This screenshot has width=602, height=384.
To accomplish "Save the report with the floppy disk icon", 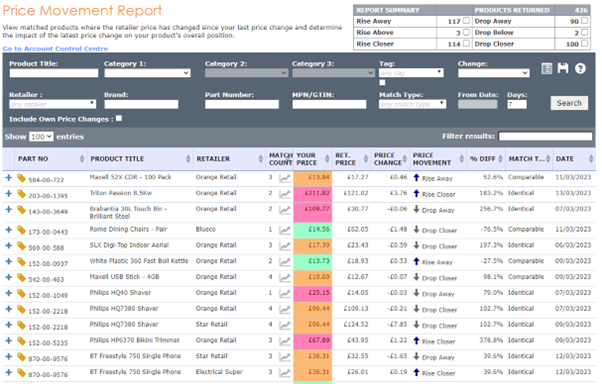I will 563,68.
